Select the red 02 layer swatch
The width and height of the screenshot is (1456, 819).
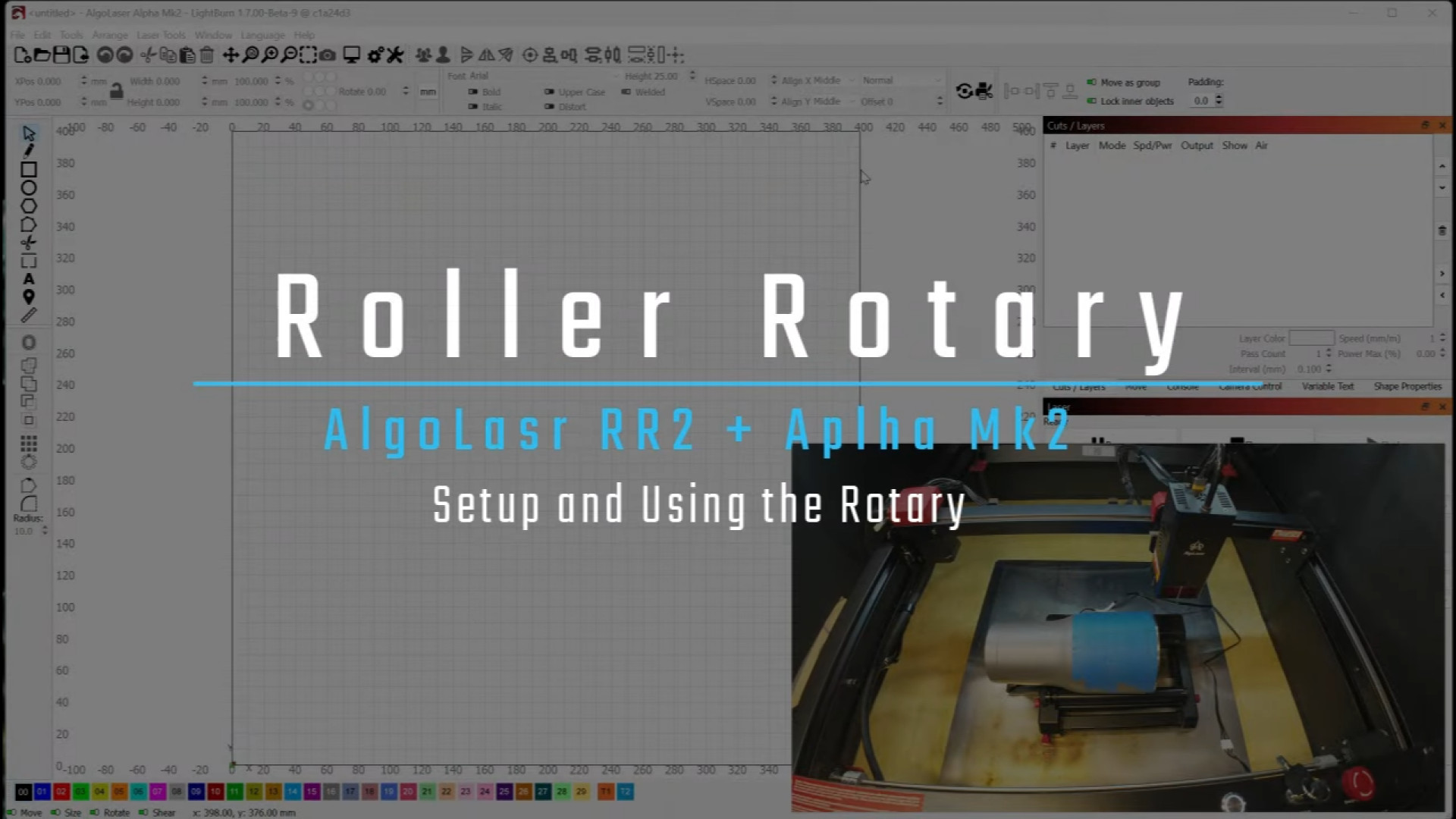(61, 792)
